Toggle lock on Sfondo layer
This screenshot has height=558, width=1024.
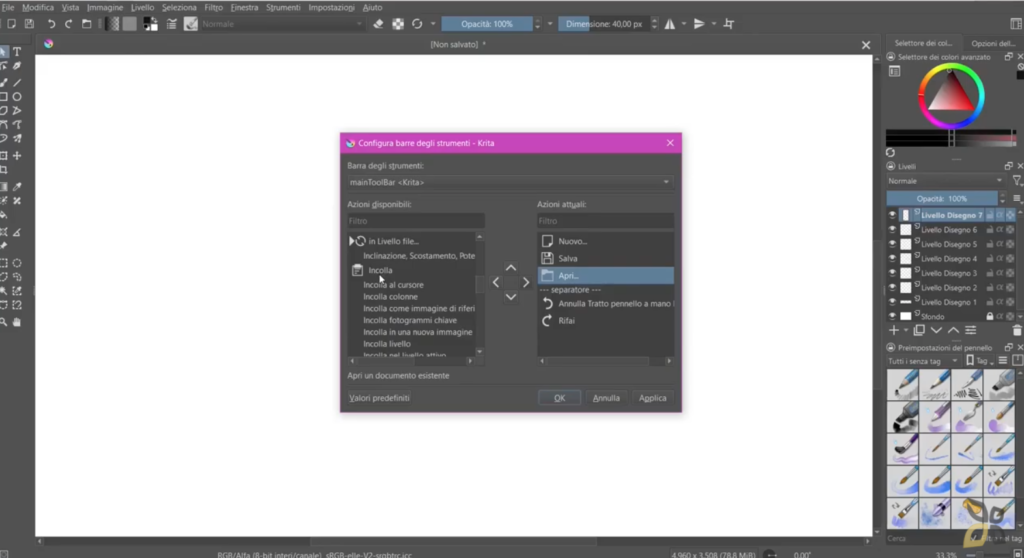point(989,316)
